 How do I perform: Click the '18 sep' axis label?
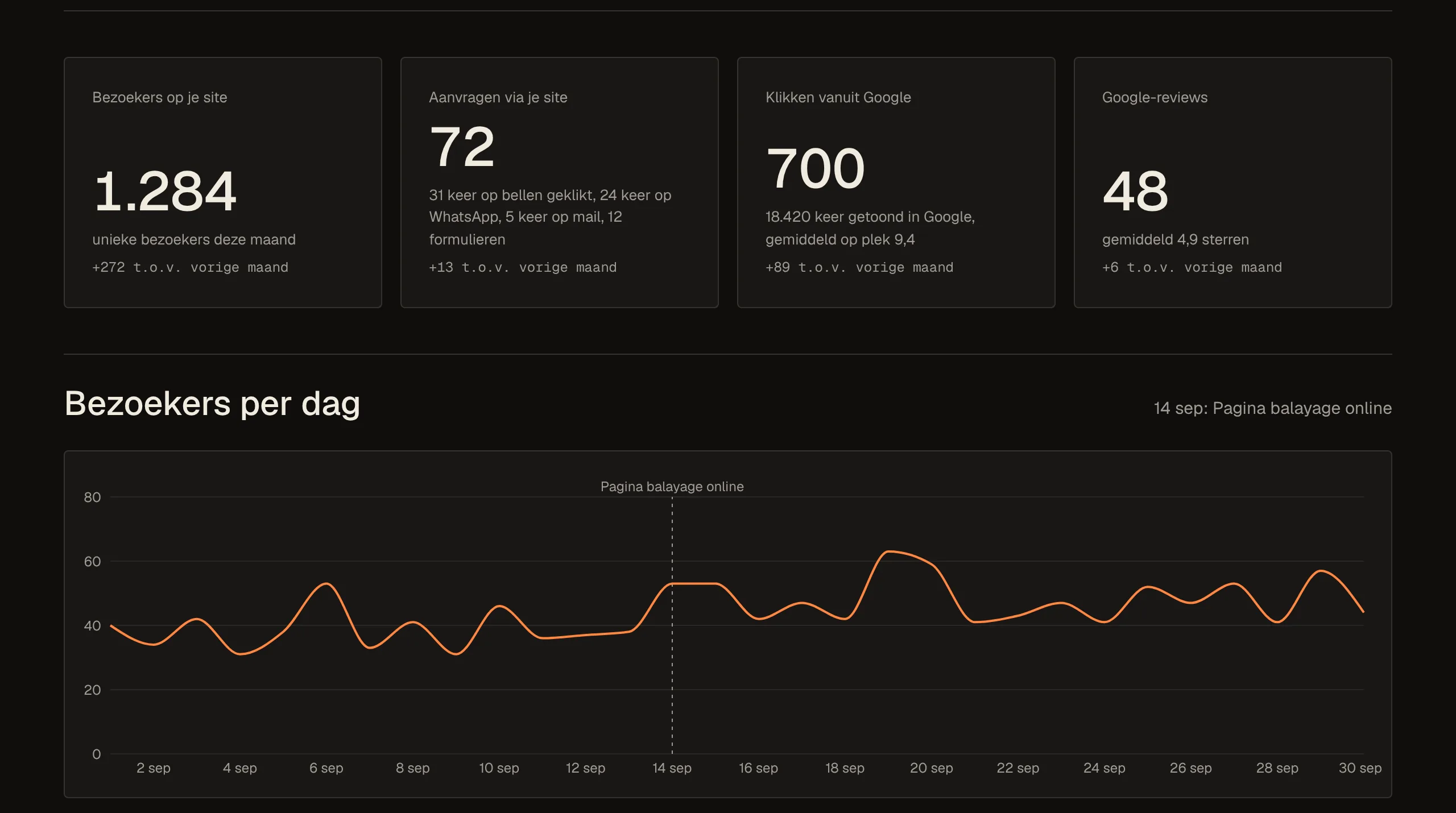[845, 768]
